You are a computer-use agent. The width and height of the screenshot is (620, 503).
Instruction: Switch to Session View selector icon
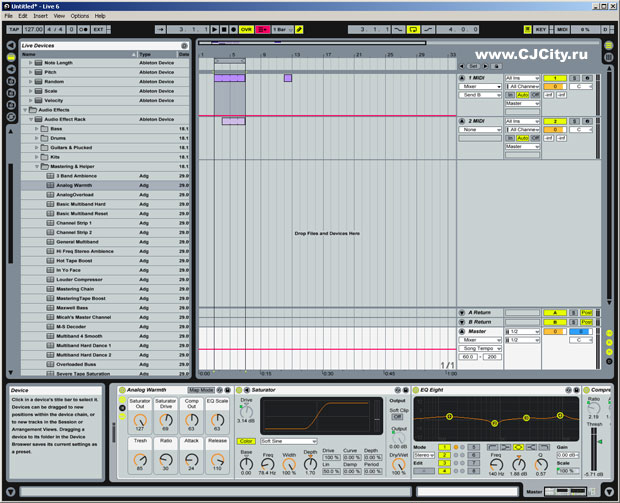pyautogui.click(x=609, y=57)
